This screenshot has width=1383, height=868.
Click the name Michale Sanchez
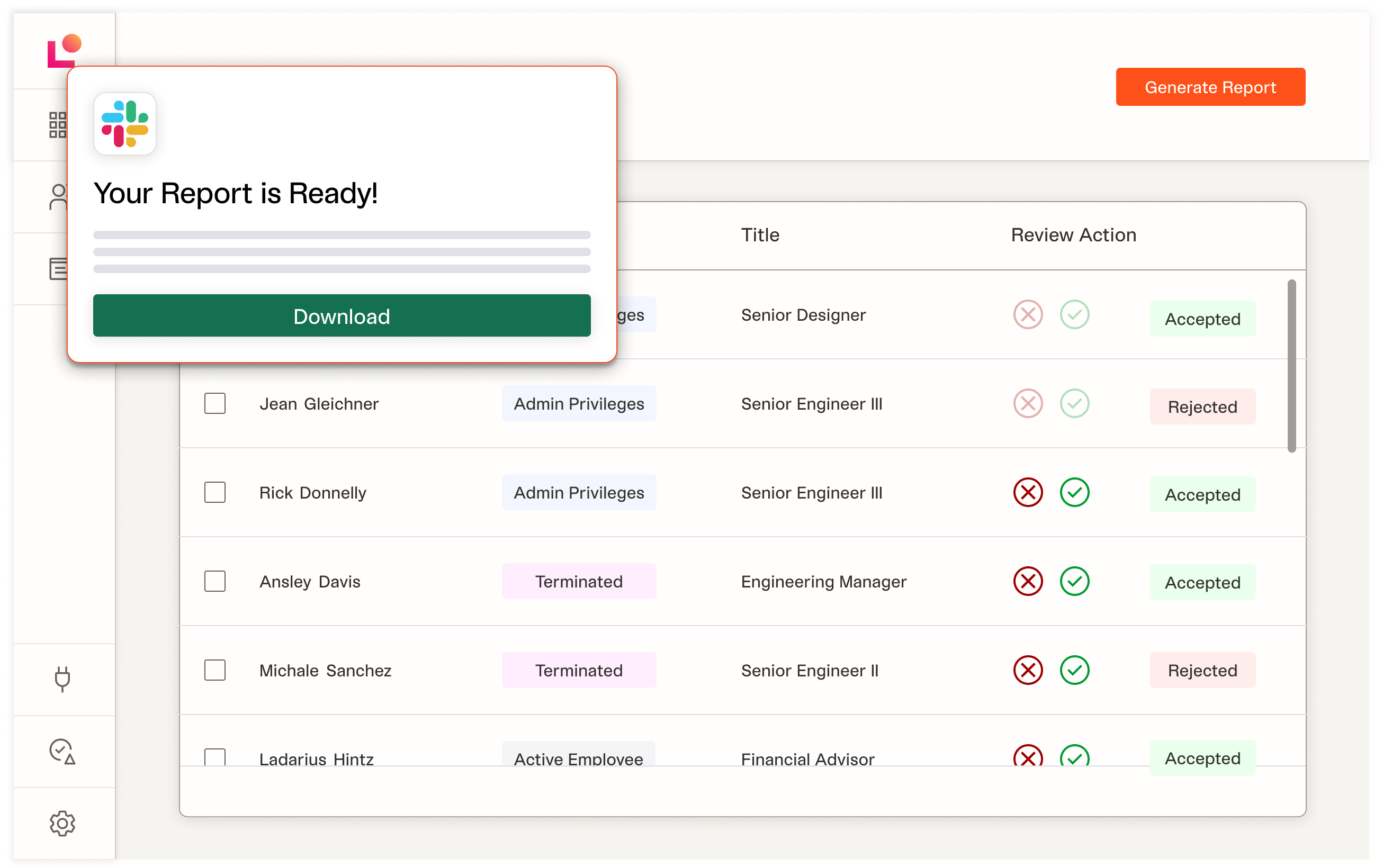click(325, 671)
